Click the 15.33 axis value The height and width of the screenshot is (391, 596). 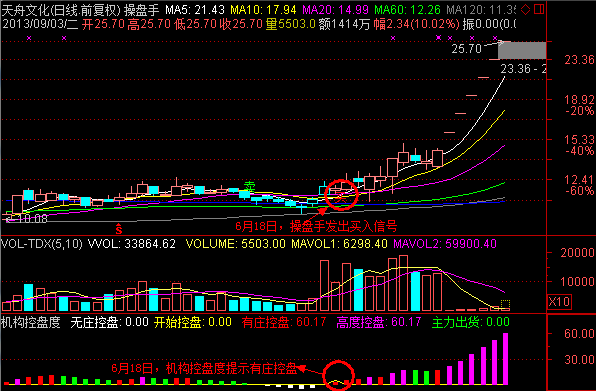pyautogui.click(x=579, y=139)
